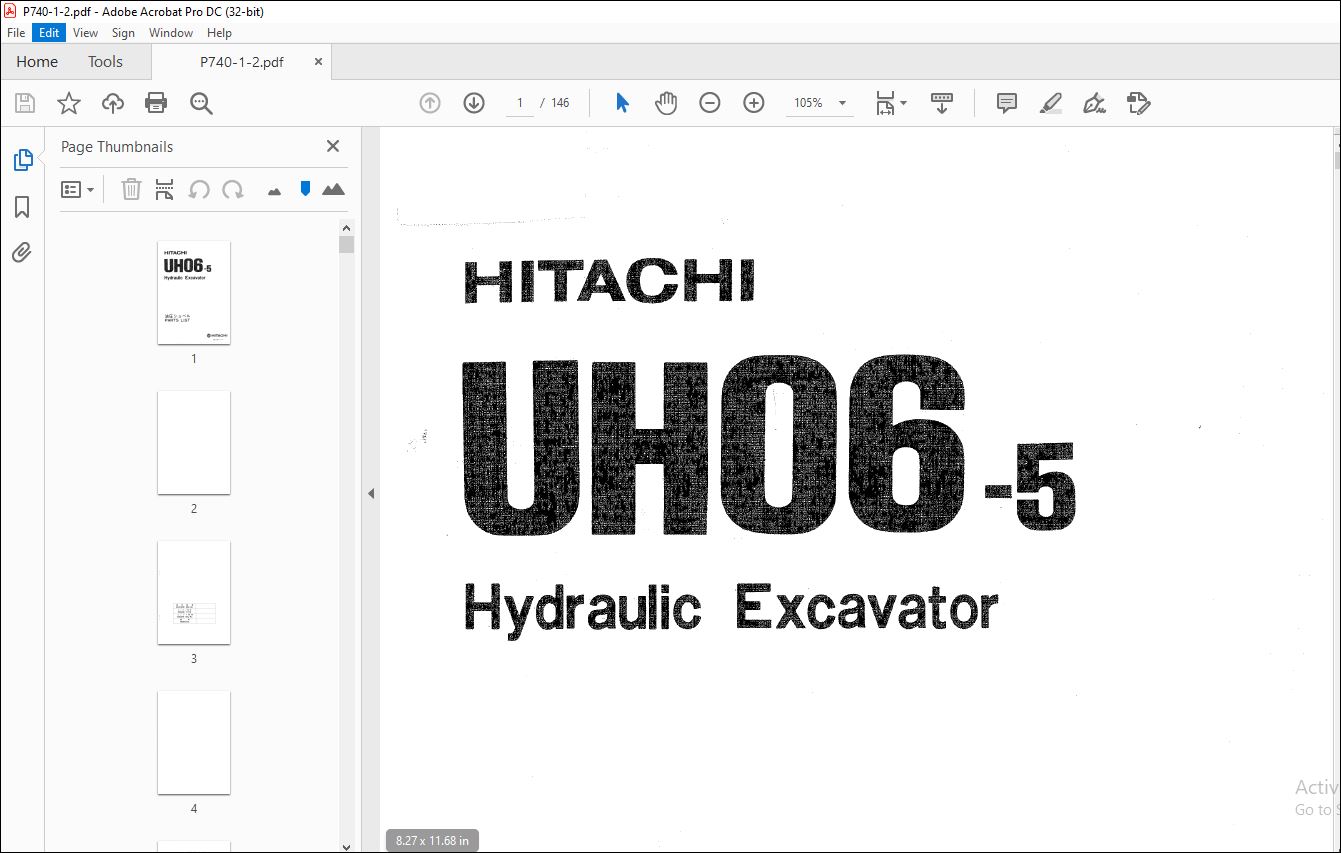Open the Sign menu

tap(123, 33)
